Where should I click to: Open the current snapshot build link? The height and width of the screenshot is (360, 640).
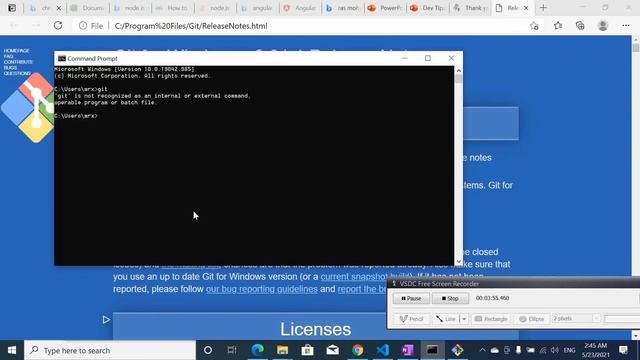[x=353, y=277]
